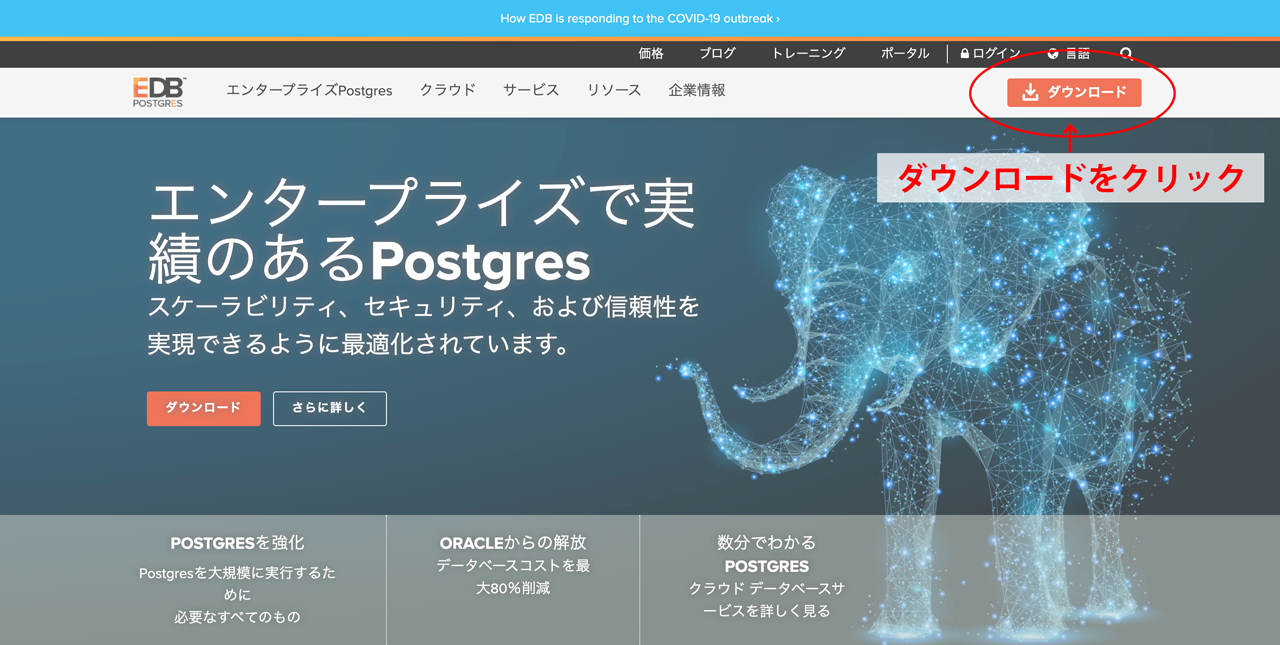Image resolution: width=1280 pixels, height=645 pixels.
Task: Click the ログイン link with lock icon
Action: 990,53
